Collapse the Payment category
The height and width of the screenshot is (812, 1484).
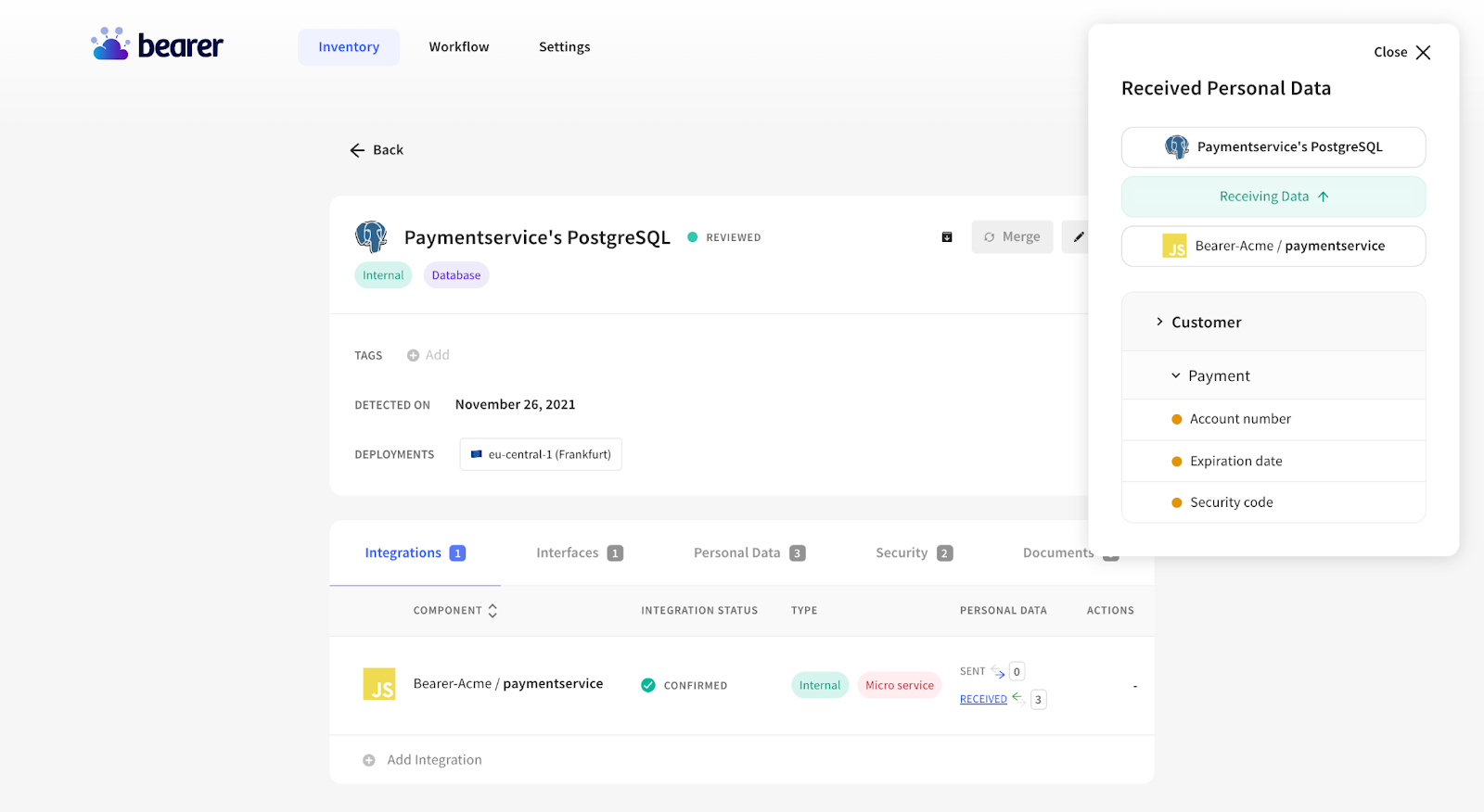tap(1273, 376)
